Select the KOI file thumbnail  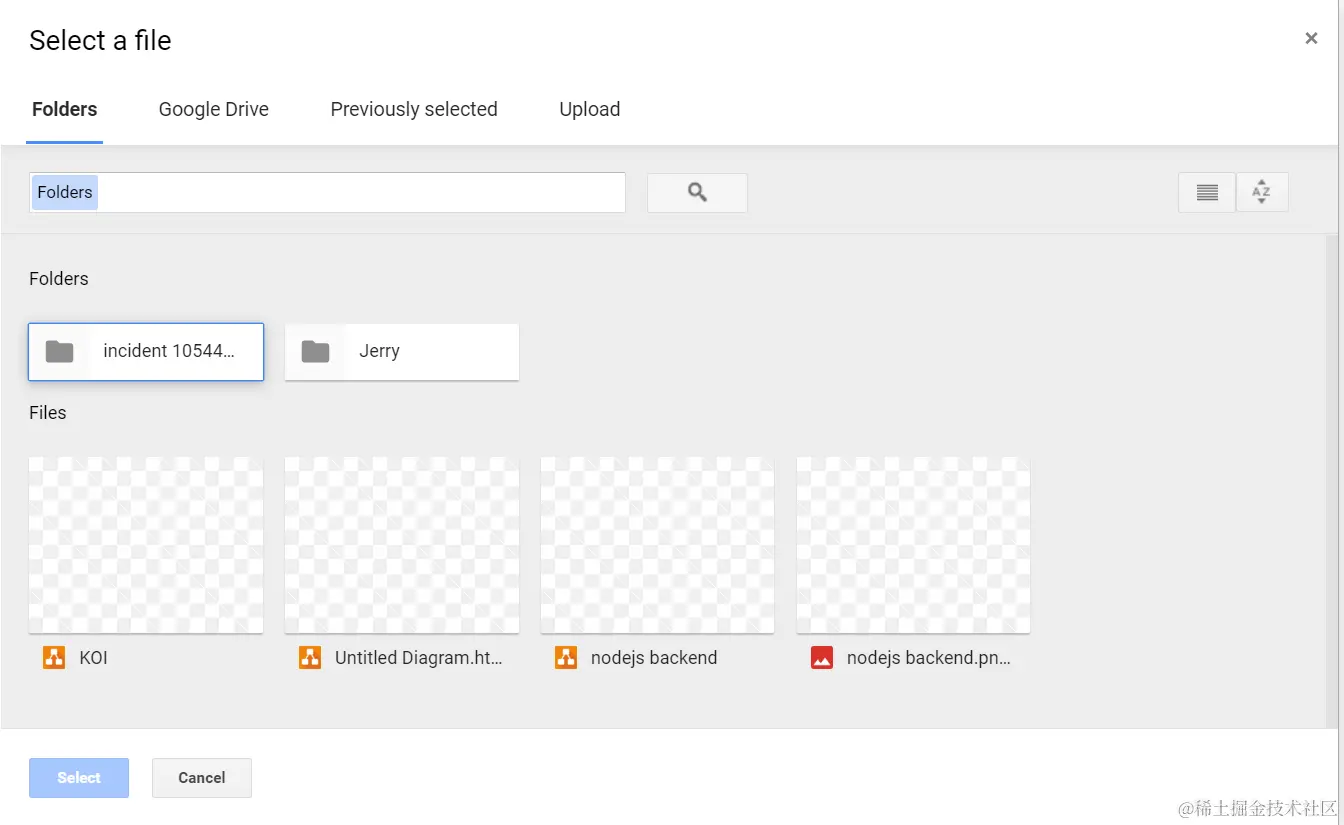(146, 545)
